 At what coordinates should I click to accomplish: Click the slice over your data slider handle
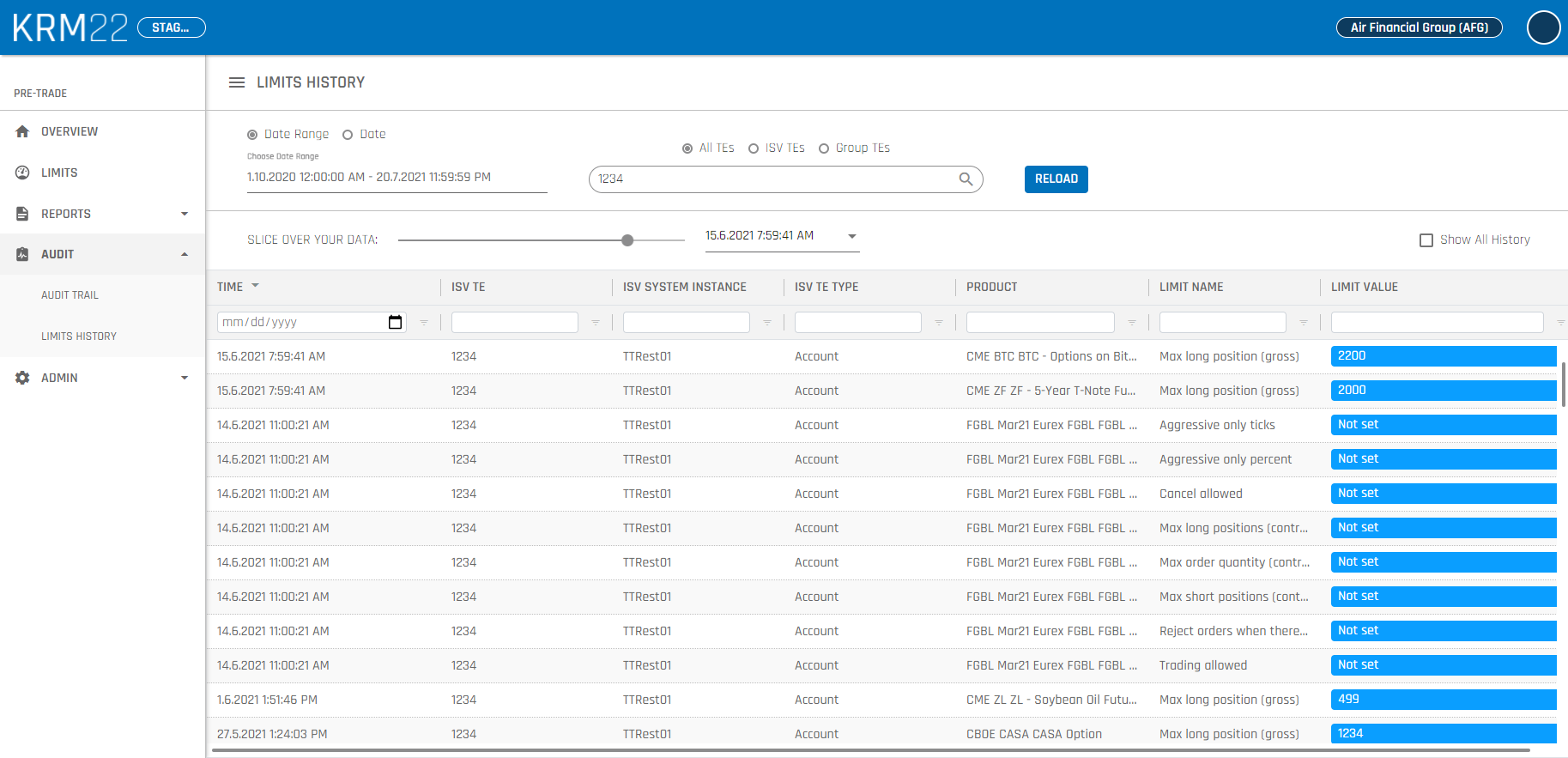click(x=627, y=240)
